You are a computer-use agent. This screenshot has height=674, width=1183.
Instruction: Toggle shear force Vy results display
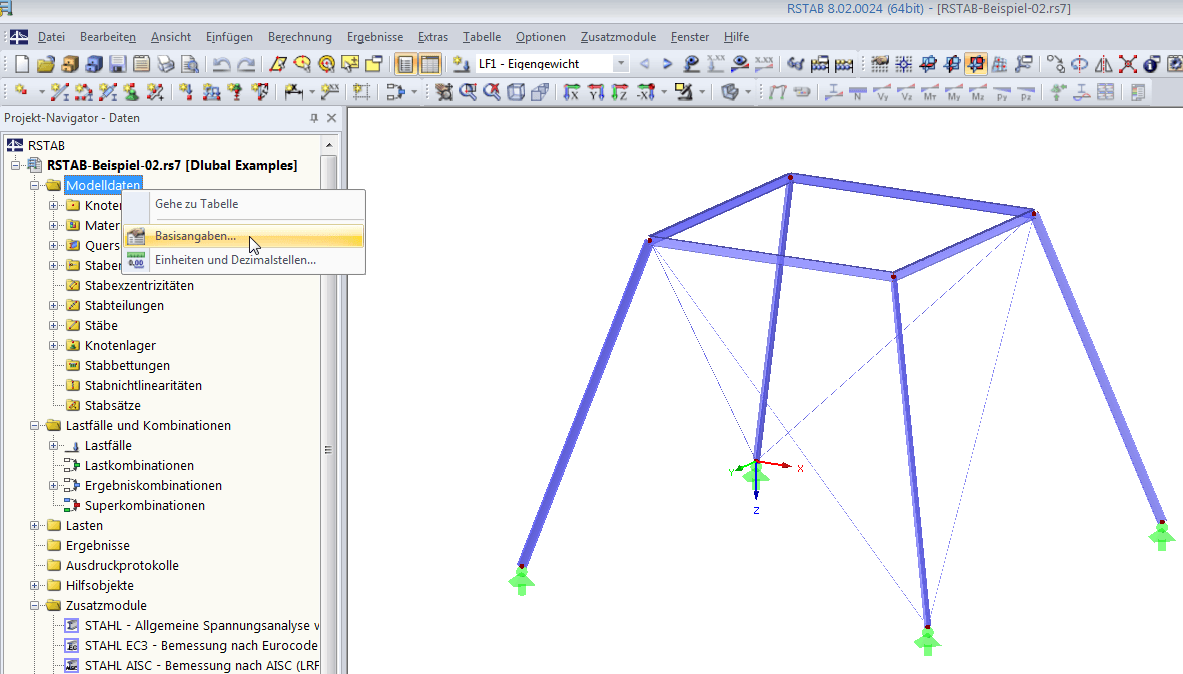click(882, 92)
